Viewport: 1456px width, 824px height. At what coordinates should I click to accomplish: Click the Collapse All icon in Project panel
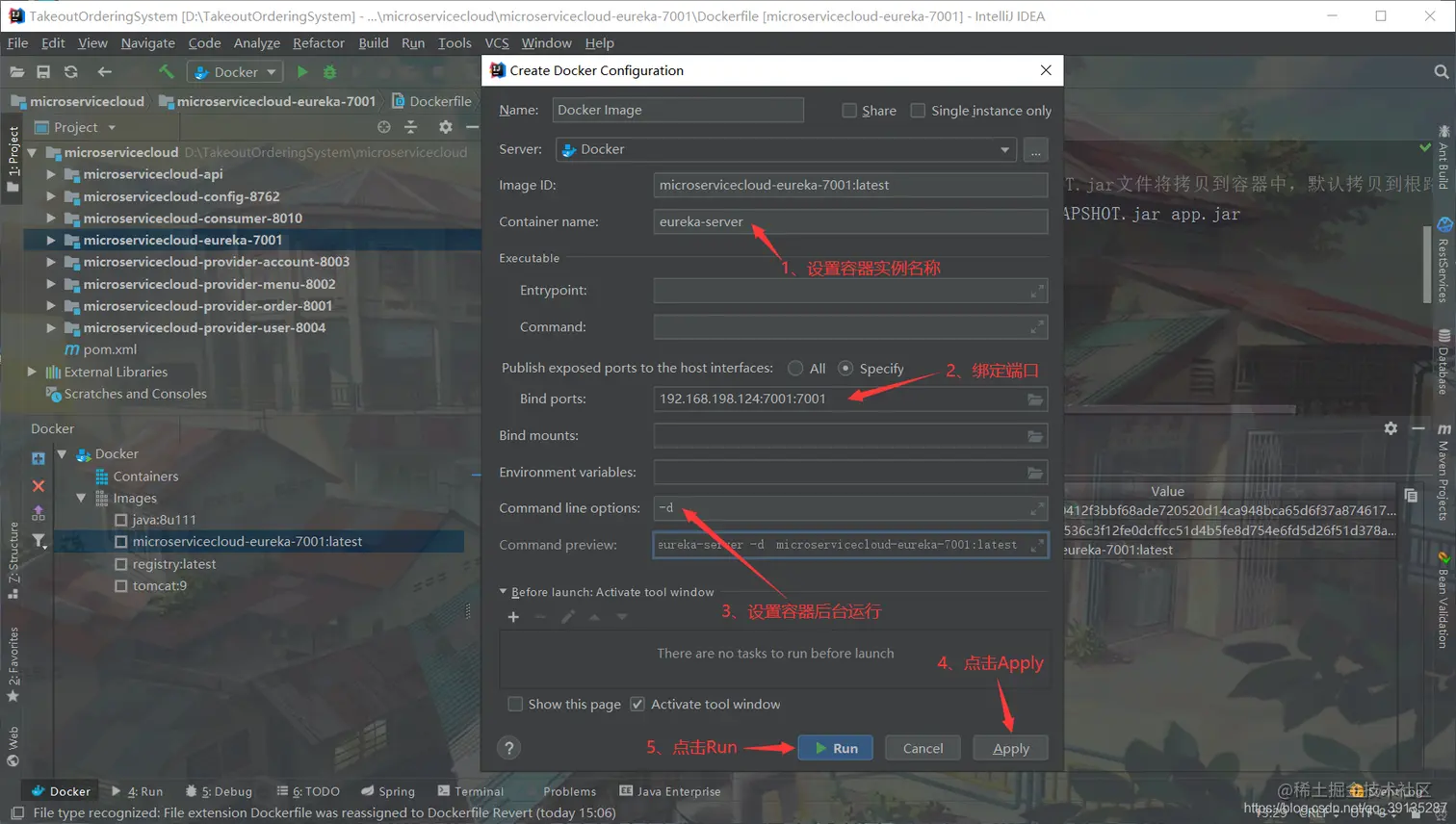click(x=411, y=127)
